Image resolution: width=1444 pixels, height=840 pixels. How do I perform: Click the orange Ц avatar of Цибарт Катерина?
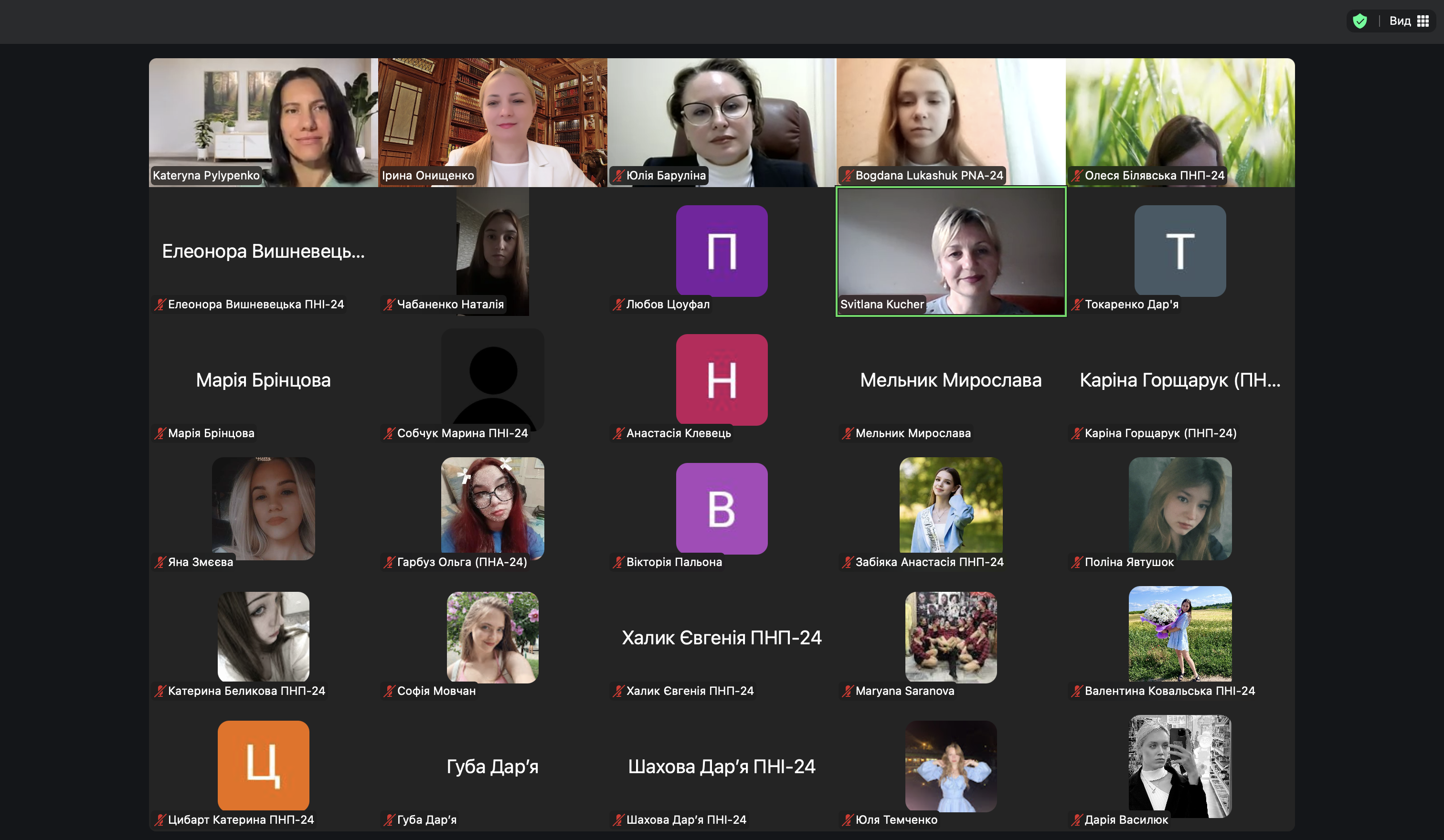263,766
